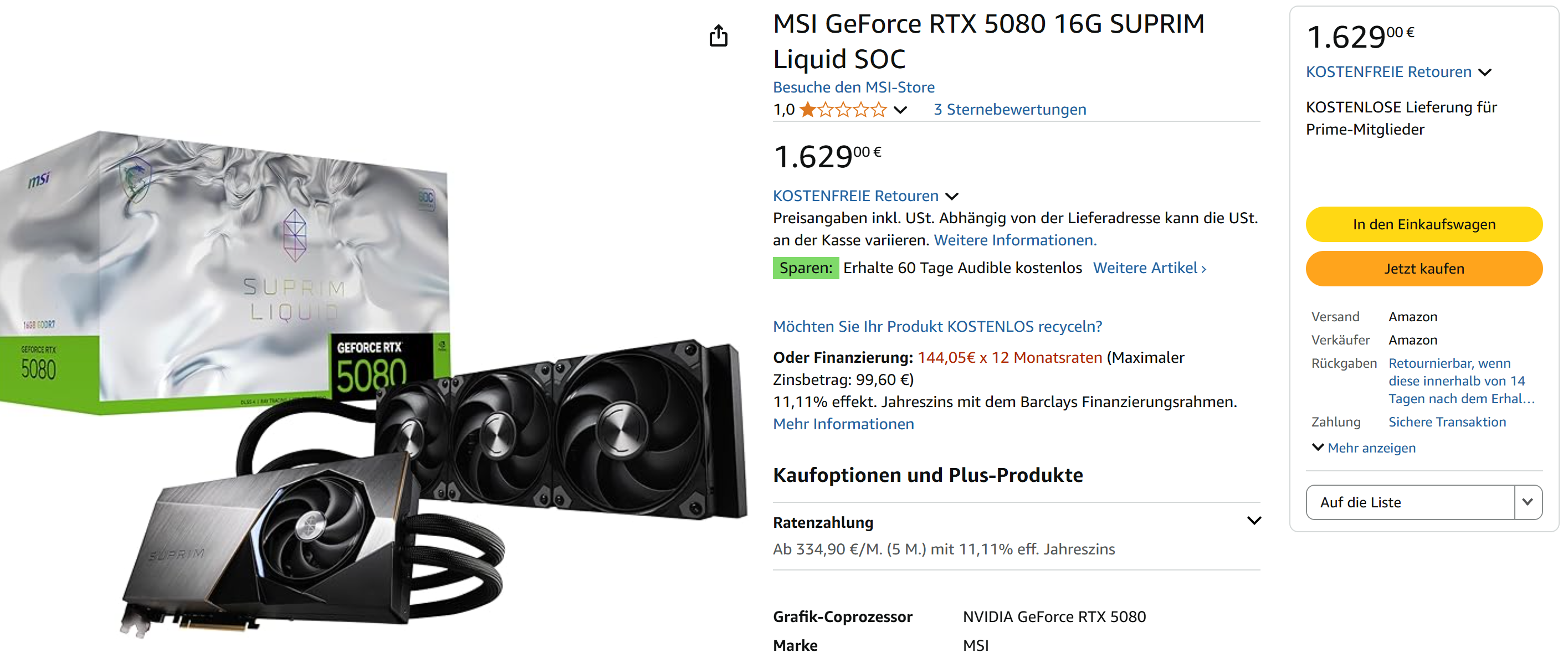Image resolution: width=1568 pixels, height=658 pixels.
Task: Click the Sichere Transaktion link
Action: (1447, 422)
